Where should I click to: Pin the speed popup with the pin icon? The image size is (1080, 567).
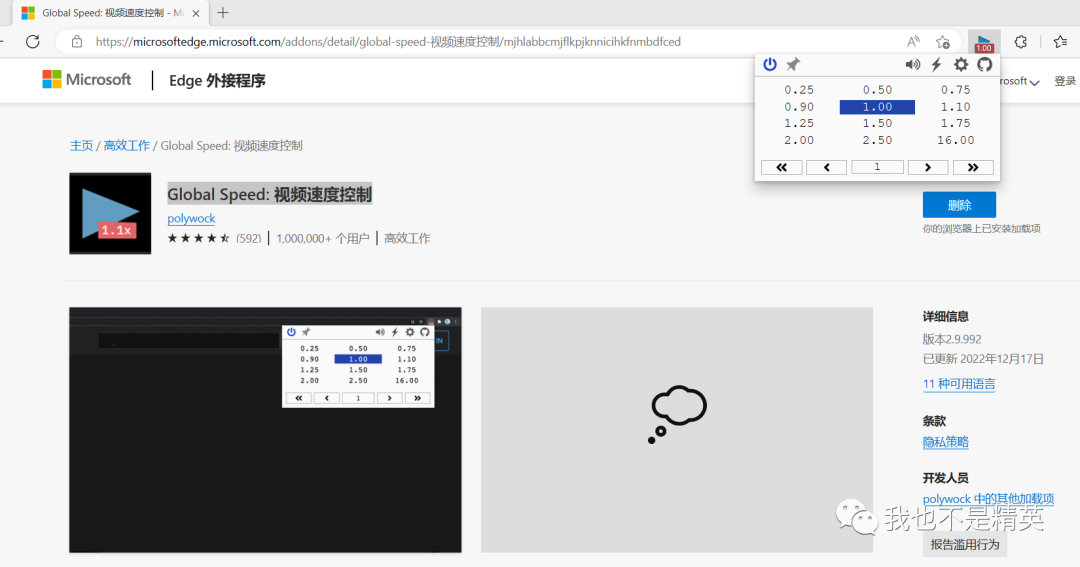(x=793, y=64)
